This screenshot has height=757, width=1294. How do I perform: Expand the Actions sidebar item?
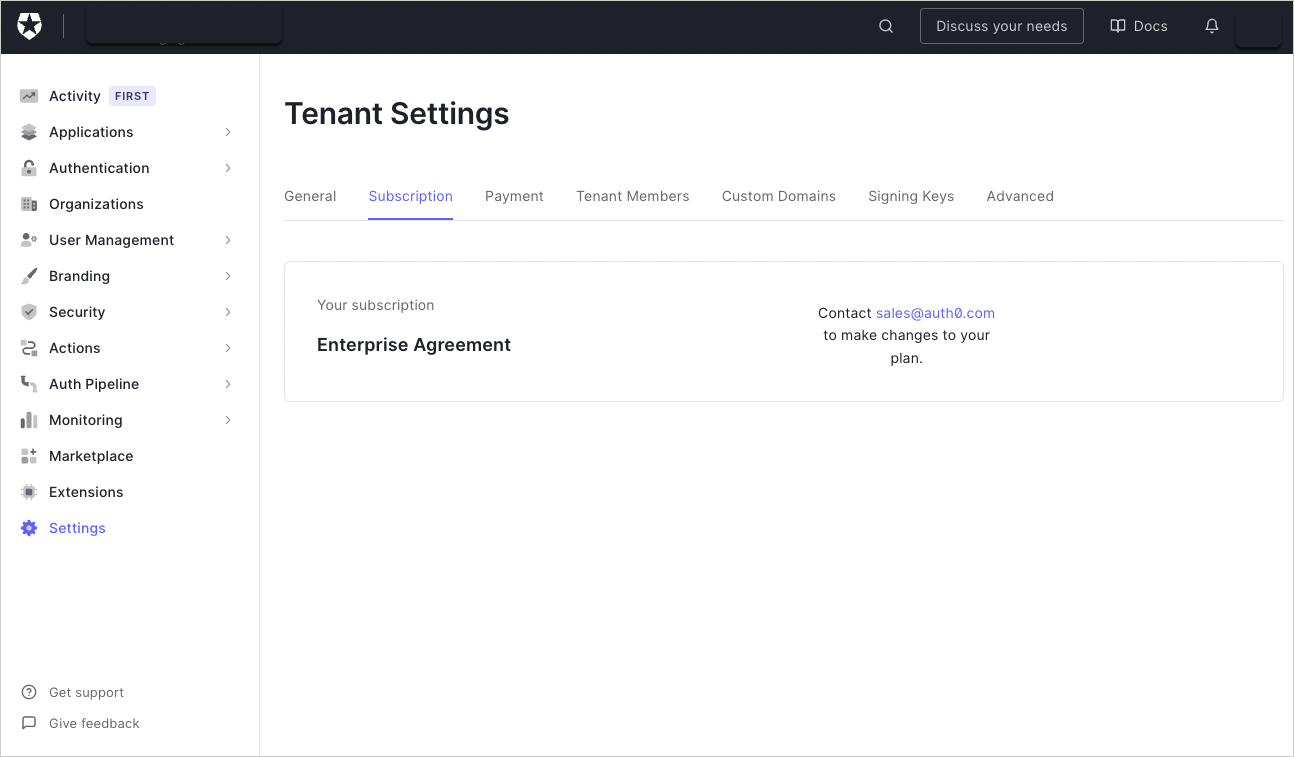point(227,347)
